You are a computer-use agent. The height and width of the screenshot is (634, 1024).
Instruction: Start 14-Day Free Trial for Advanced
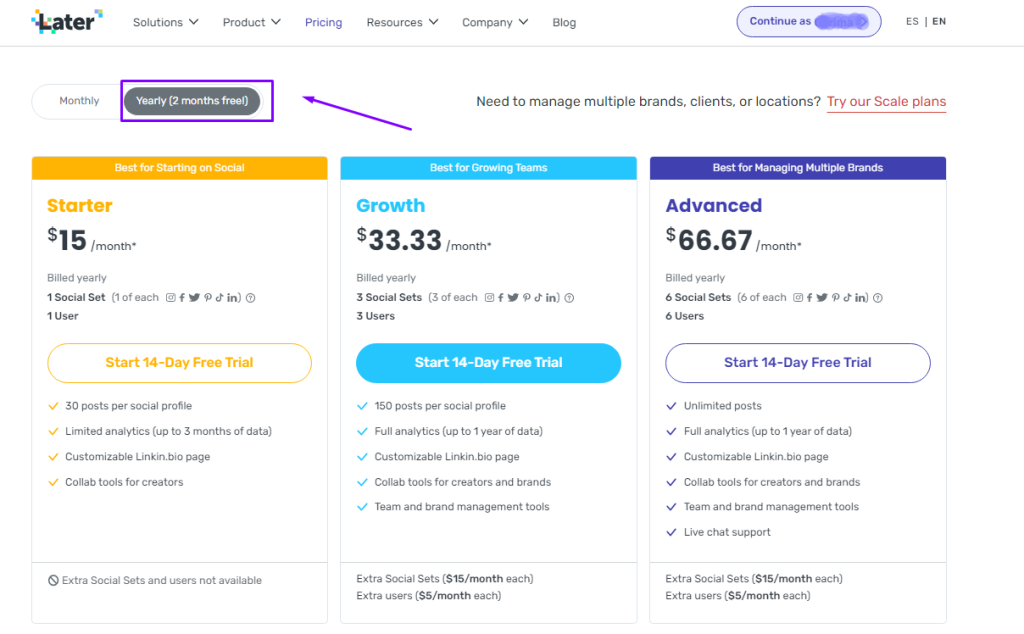point(797,362)
